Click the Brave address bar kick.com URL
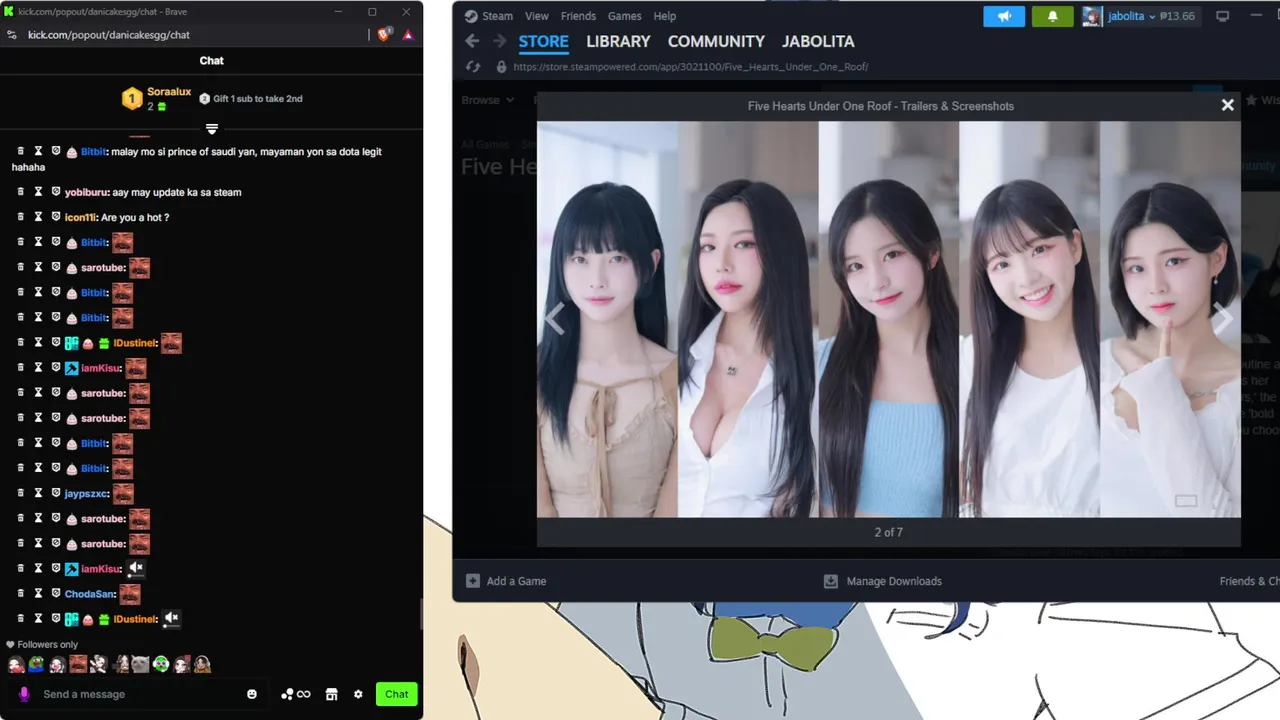Viewport: 1280px width, 720px height. coord(109,35)
